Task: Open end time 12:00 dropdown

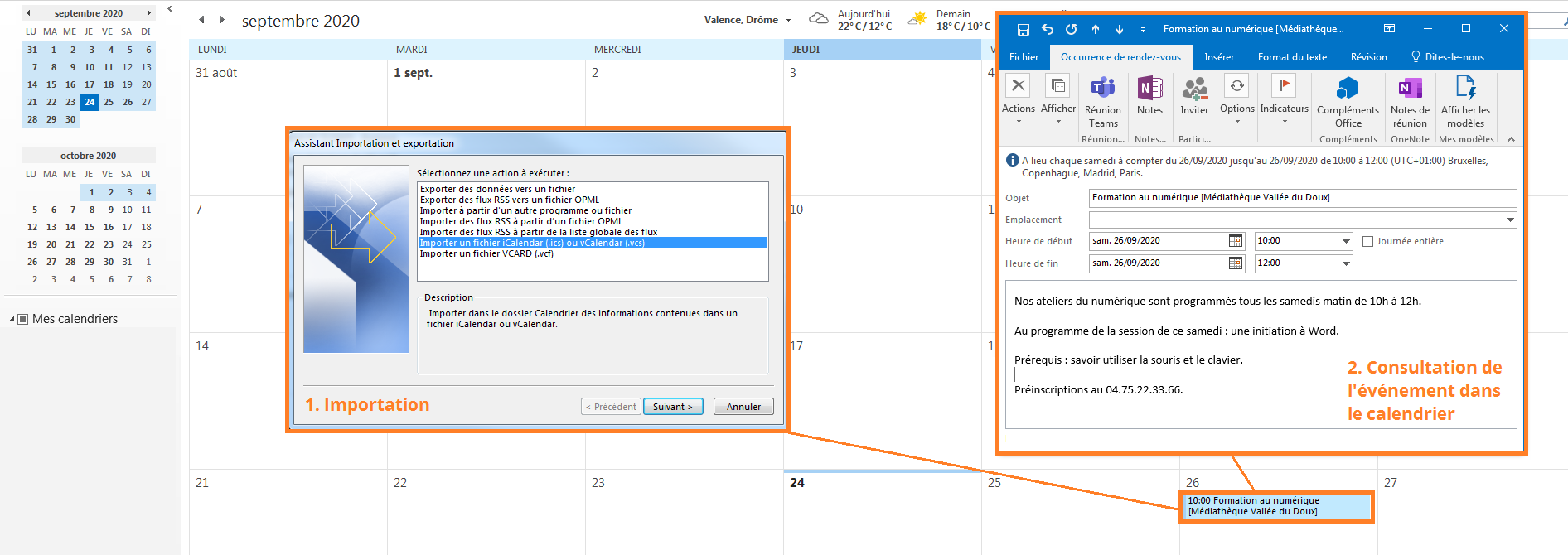Action: tap(1346, 263)
